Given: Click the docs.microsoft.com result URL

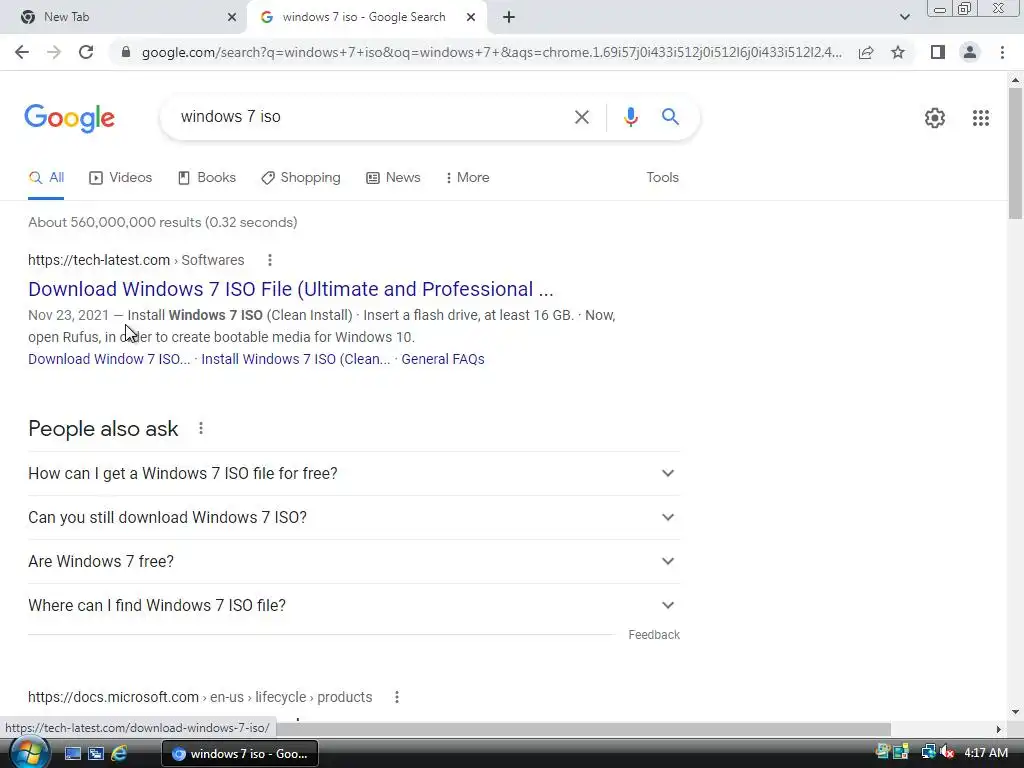Looking at the screenshot, I should pyautogui.click(x=200, y=697).
